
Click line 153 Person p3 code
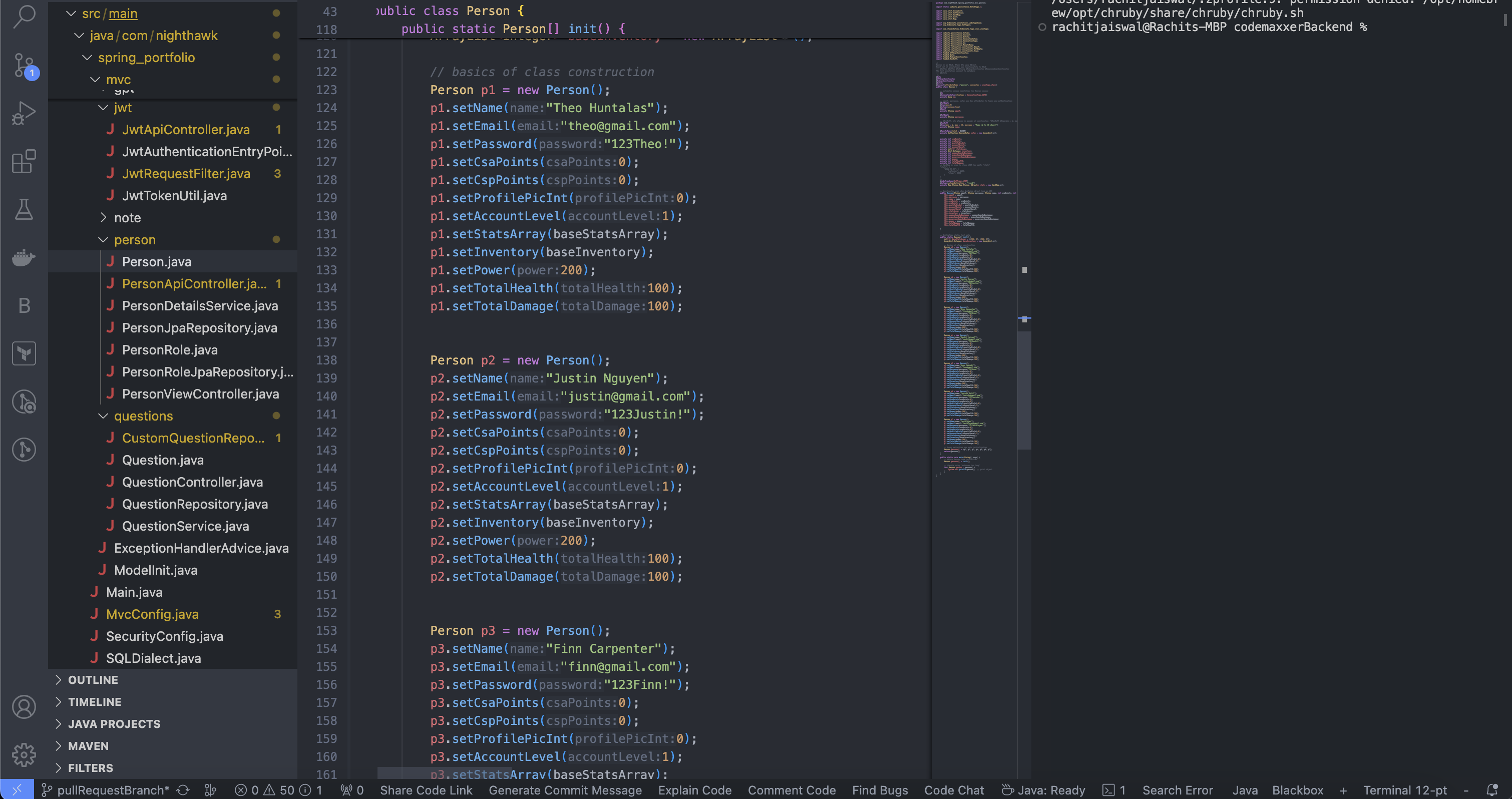click(520, 630)
